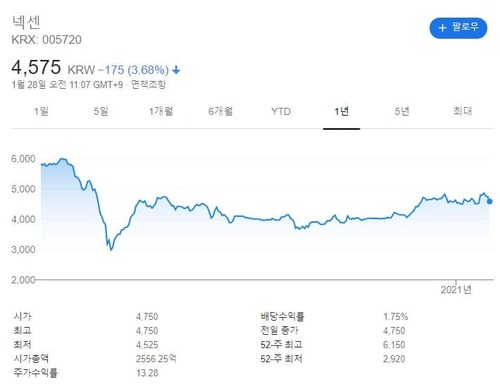Click the 6,000 y-axis label
Screen dimensions: 500x389
click(x=23, y=159)
